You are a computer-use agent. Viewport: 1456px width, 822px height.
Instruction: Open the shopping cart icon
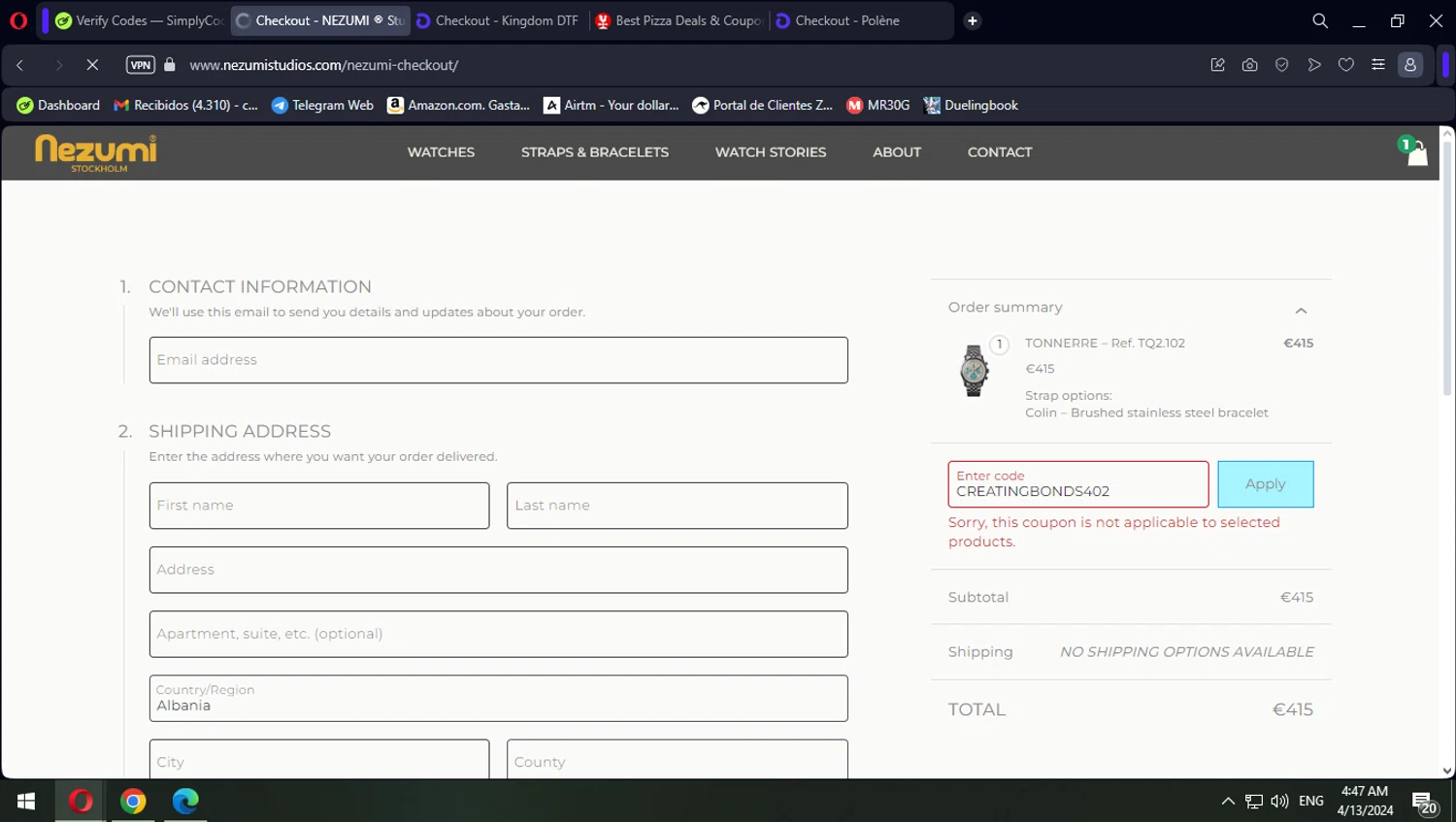point(1415,152)
